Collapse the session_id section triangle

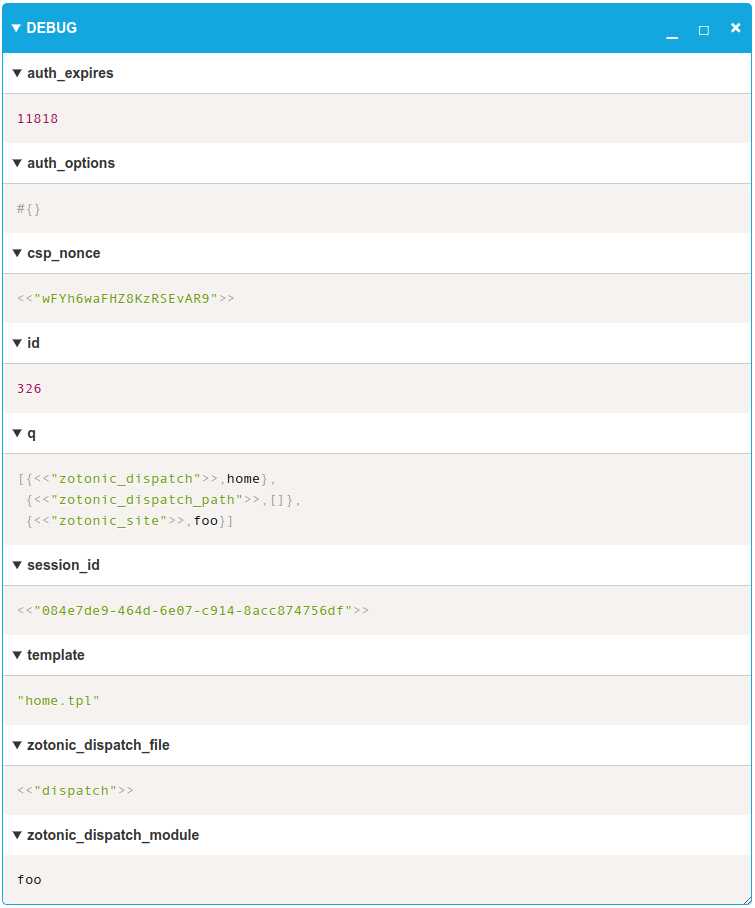(x=17, y=565)
